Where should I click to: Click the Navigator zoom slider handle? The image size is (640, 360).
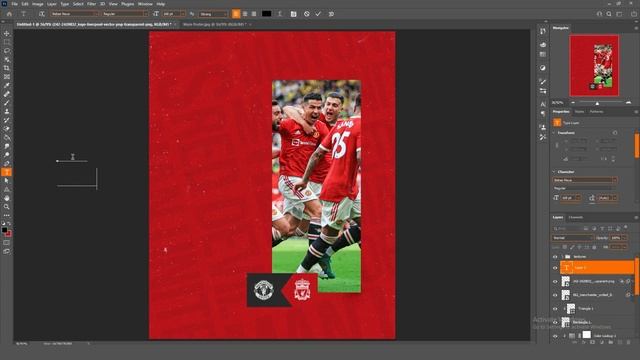[x=597, y=103]
